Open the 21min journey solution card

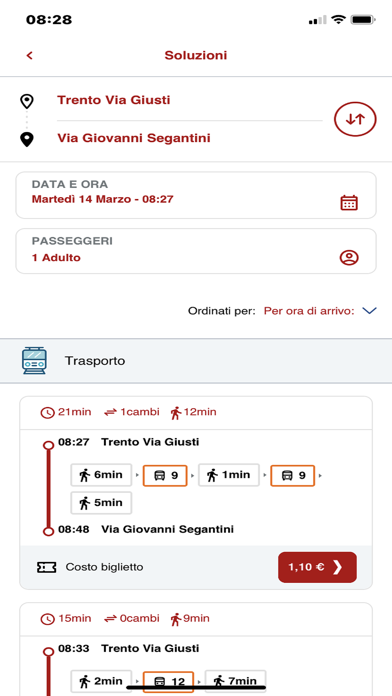[196, 493]
